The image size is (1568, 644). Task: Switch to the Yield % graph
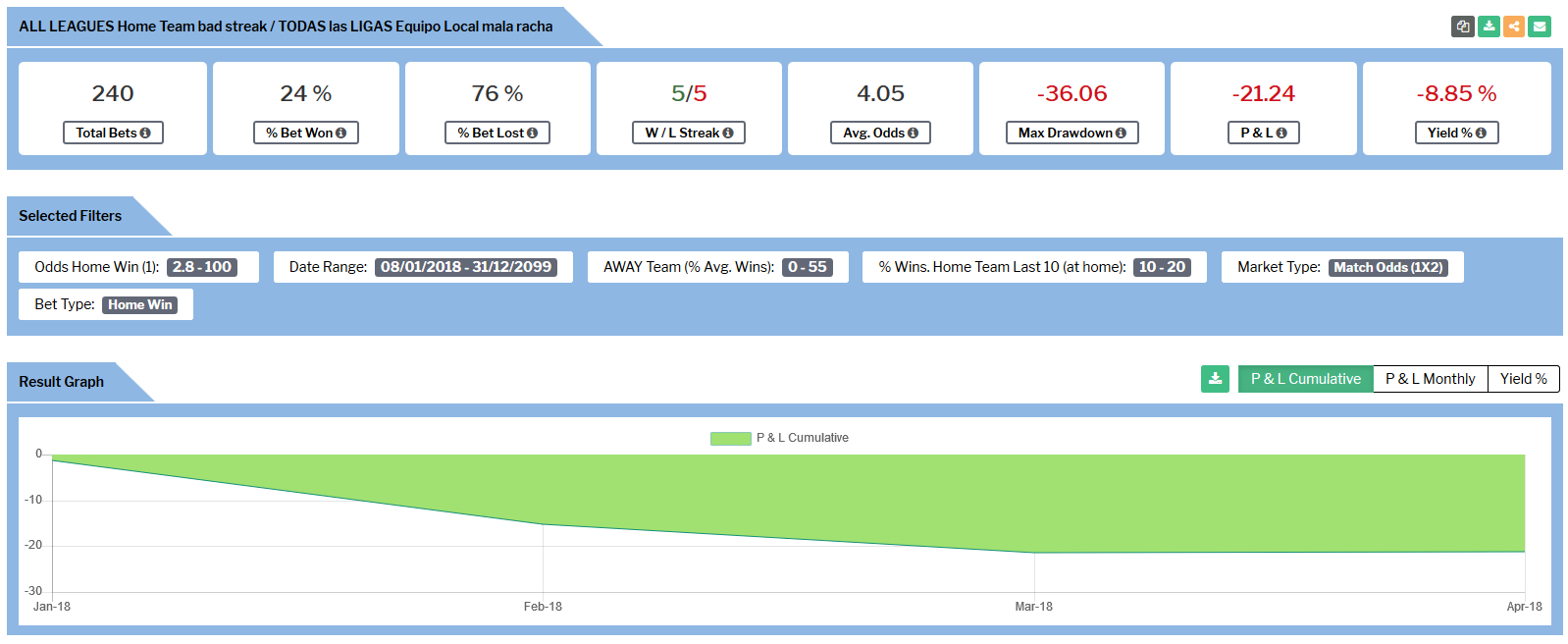click(x=1523, y=379)
